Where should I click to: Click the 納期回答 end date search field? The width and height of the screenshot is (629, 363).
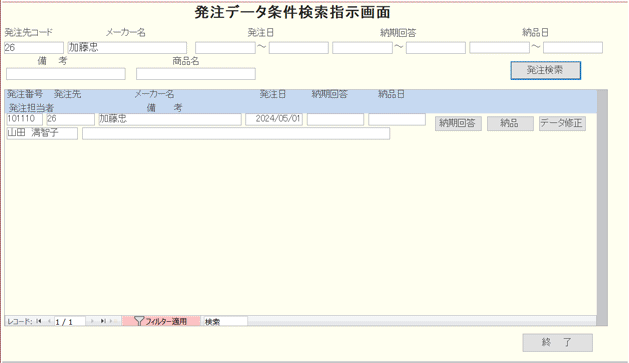point(436,48)
